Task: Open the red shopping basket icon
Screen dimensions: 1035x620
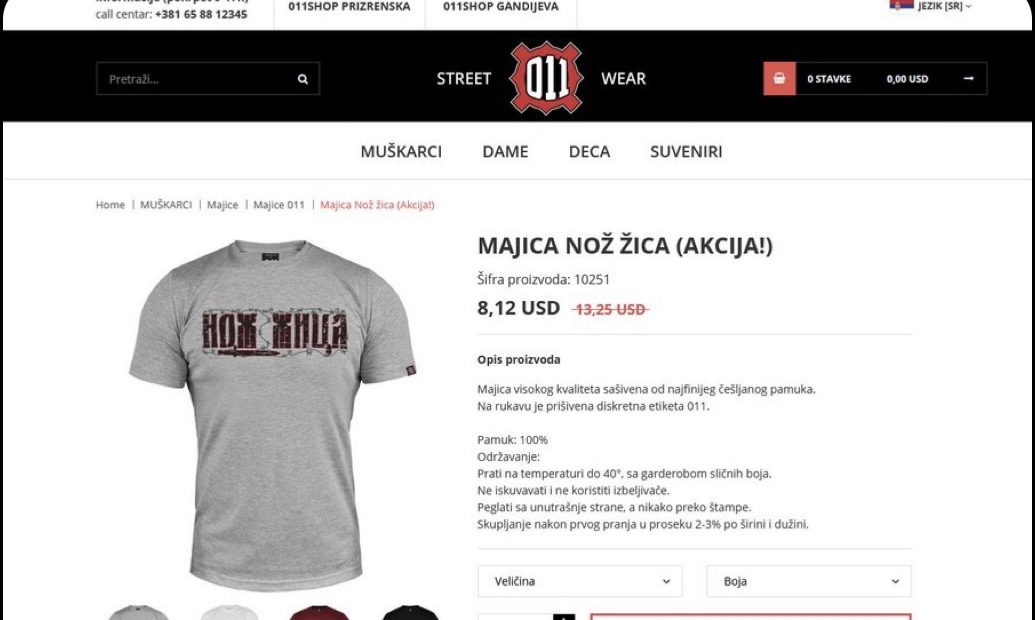Action: (780, 79)
